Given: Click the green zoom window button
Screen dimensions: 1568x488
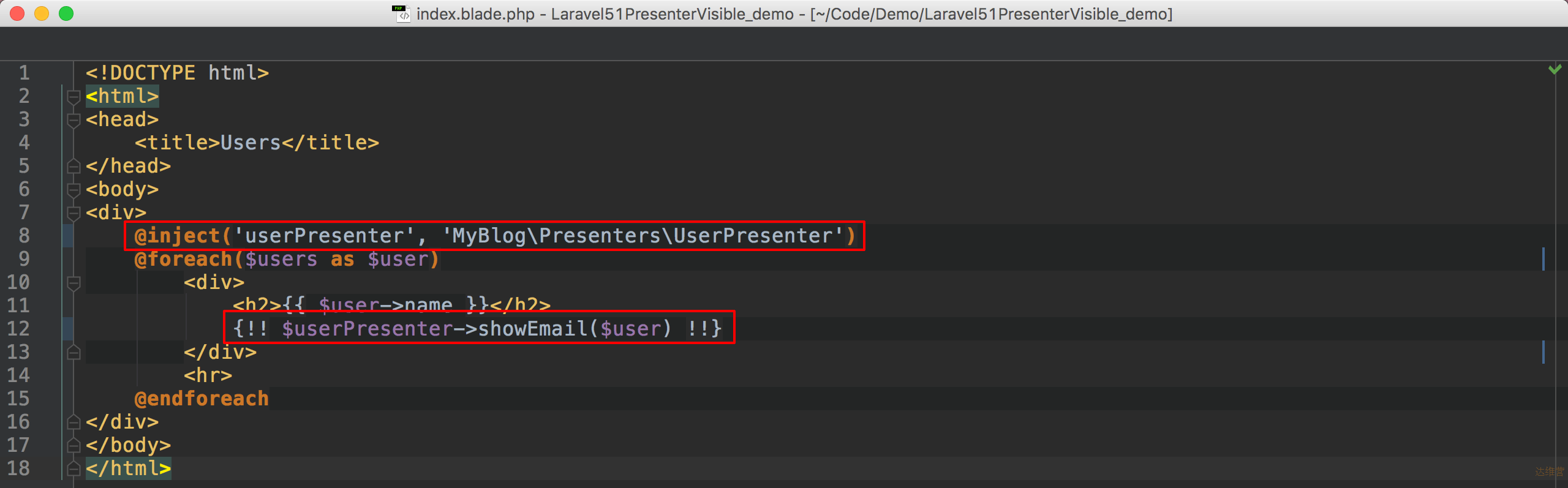Looking at the screenshot, I should click(66, 13).
